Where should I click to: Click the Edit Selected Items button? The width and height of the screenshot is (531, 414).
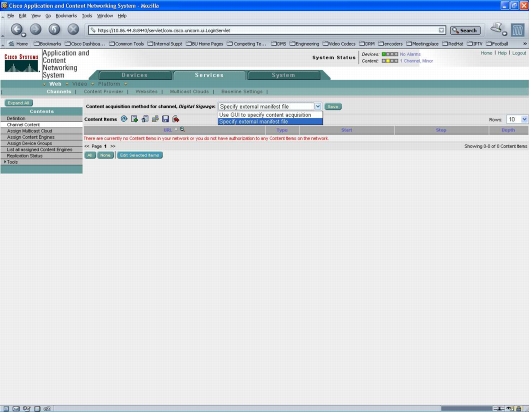(140, 155)
